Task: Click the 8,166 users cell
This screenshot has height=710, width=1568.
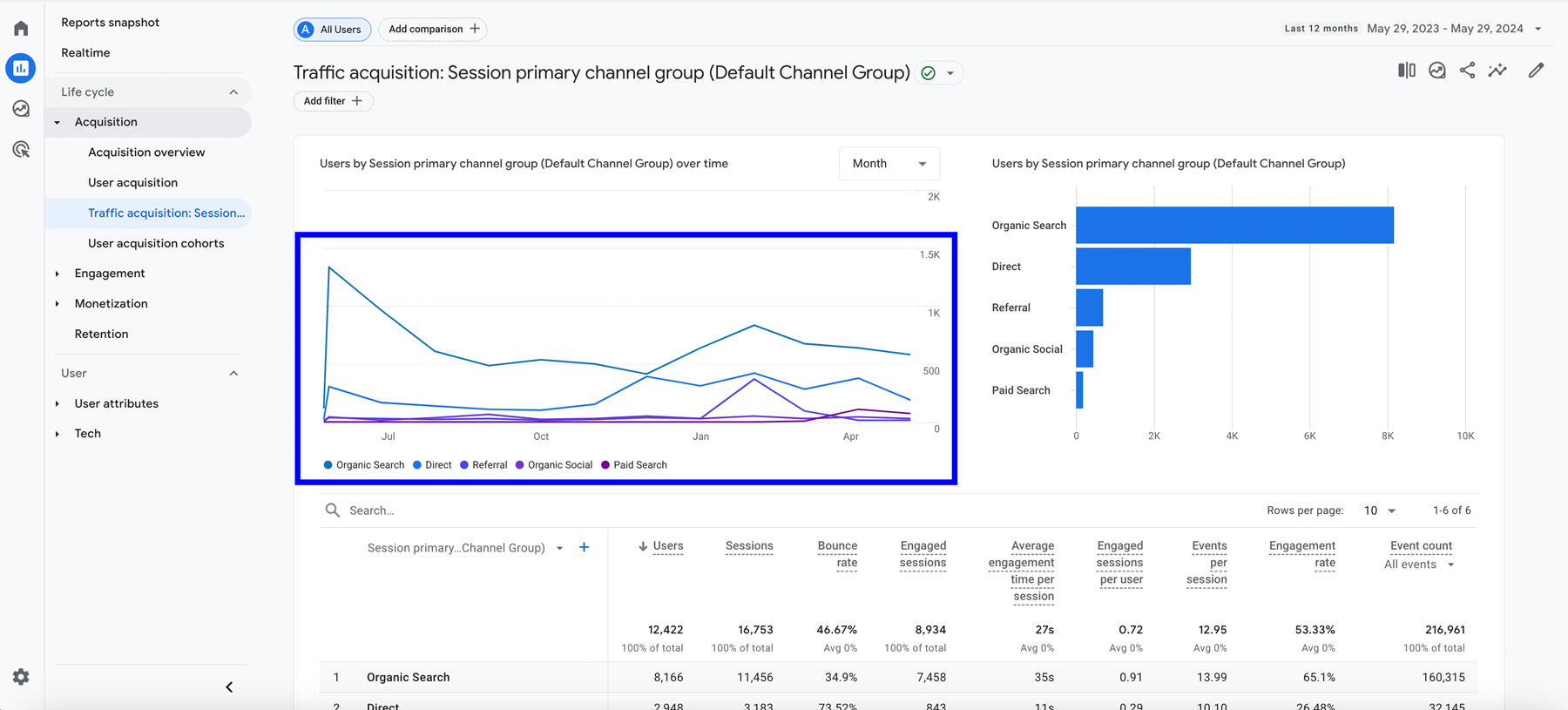Action: [668, 678]
